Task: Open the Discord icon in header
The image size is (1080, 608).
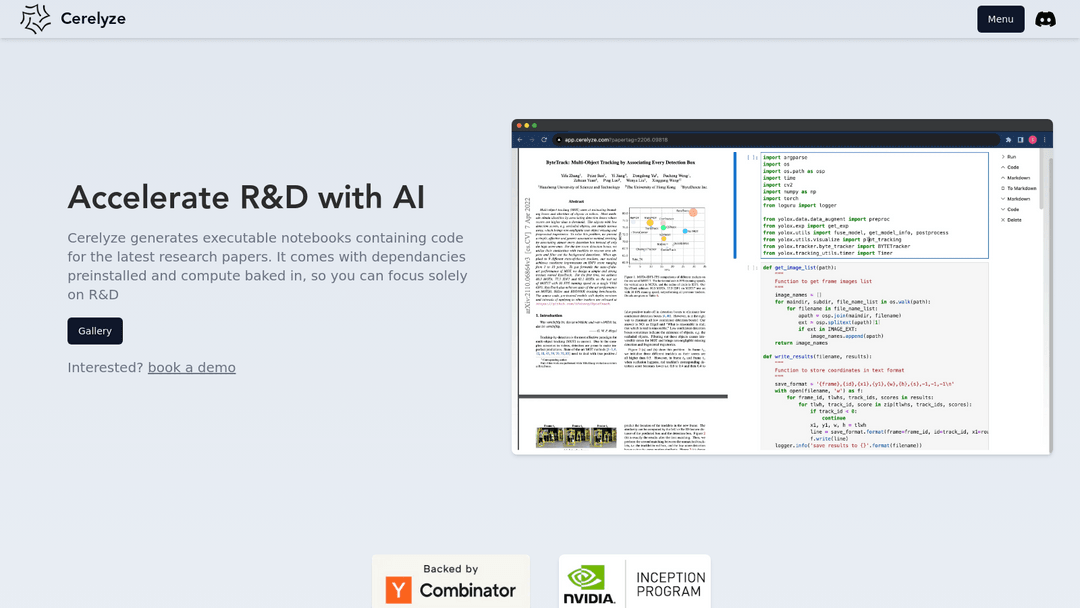Action: (x=1045, y=19)
